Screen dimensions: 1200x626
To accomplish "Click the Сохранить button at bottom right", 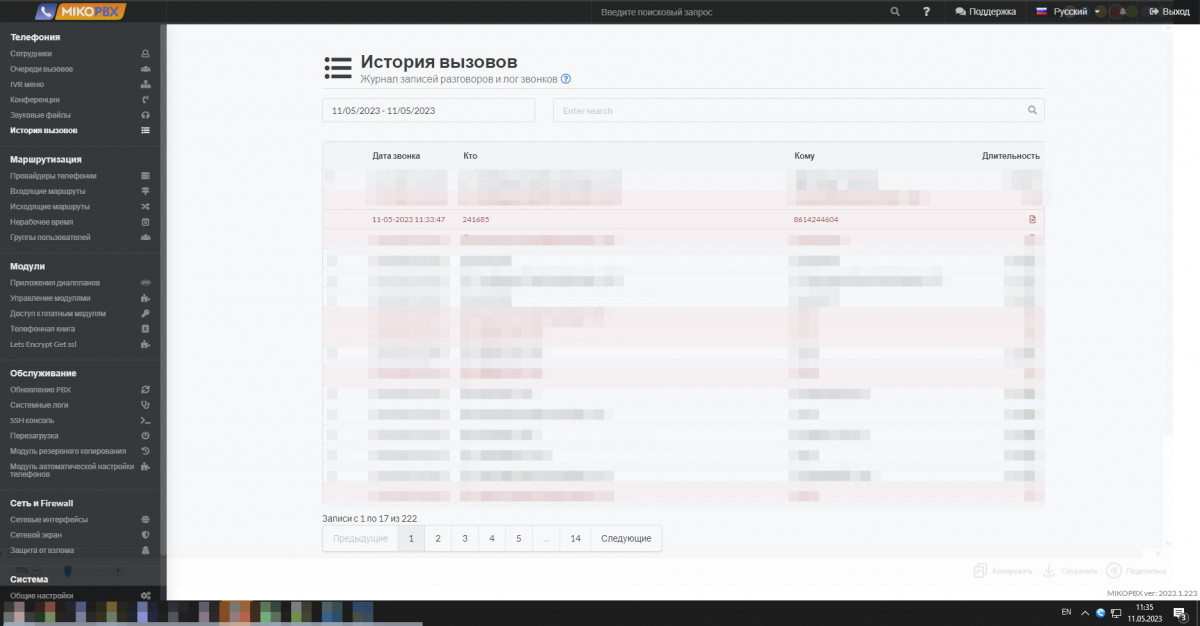I will [x=1070, y=571].
